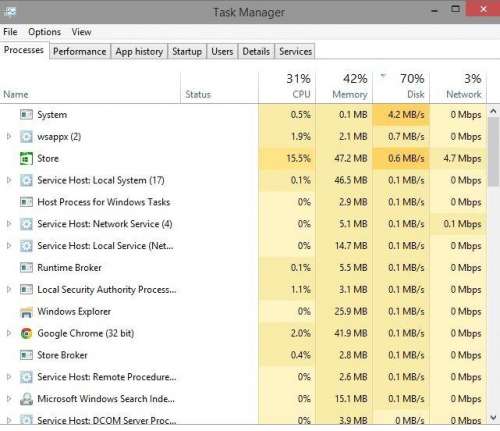The image size is (500, 431).
Task: Expand Microsoft Windows Search Indexer row
Action: (x=9, y=399)
